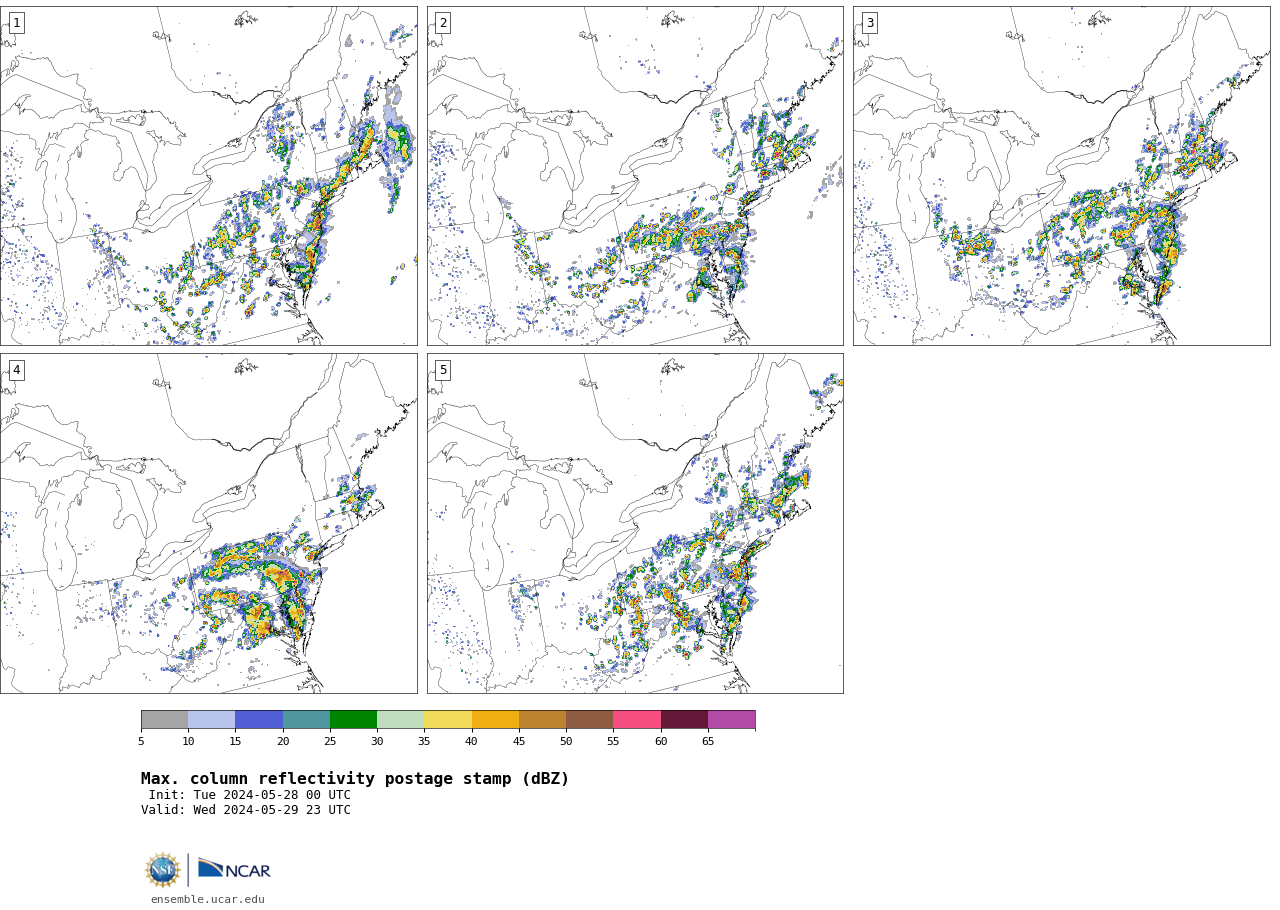The image size is (1280, 910).
Task: Click the Init: Tue 2024-05-28 00 UTC line
Action: pyautogui.click(x=250, y=795)
